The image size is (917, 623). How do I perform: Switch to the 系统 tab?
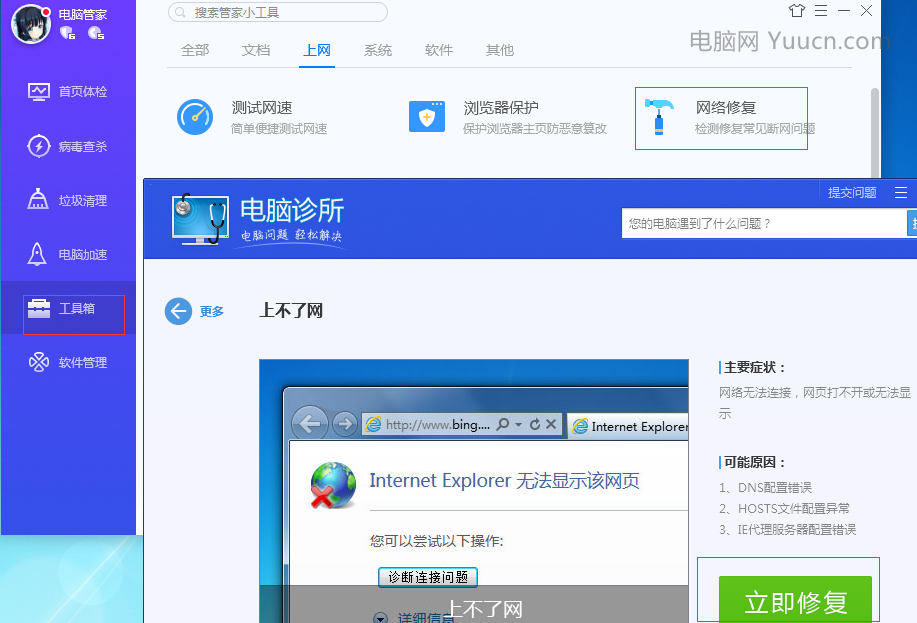[x=378, y=50]
